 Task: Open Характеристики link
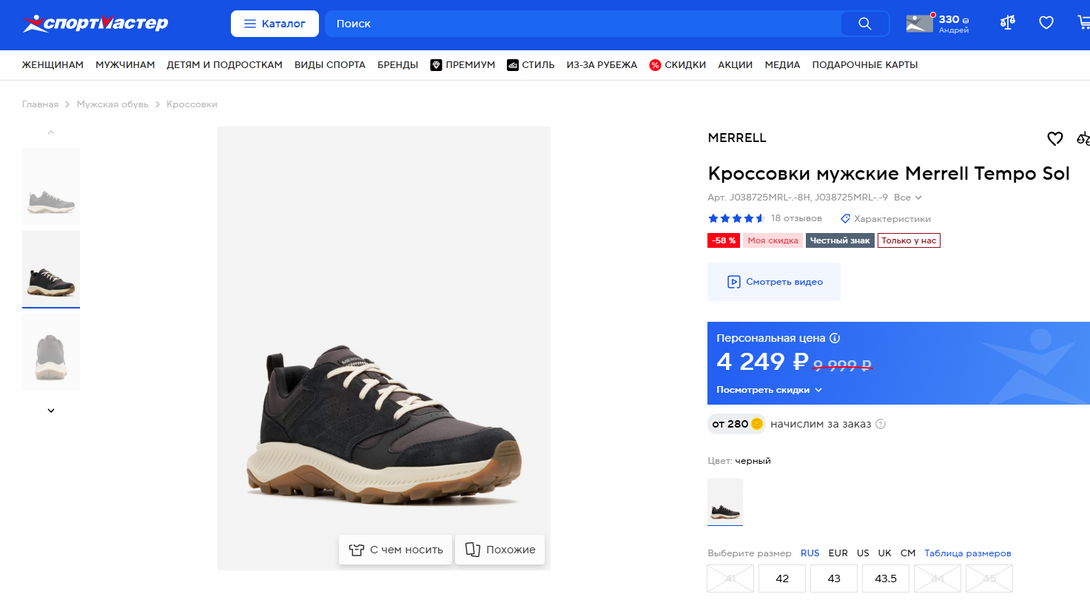tap(886, 218)
